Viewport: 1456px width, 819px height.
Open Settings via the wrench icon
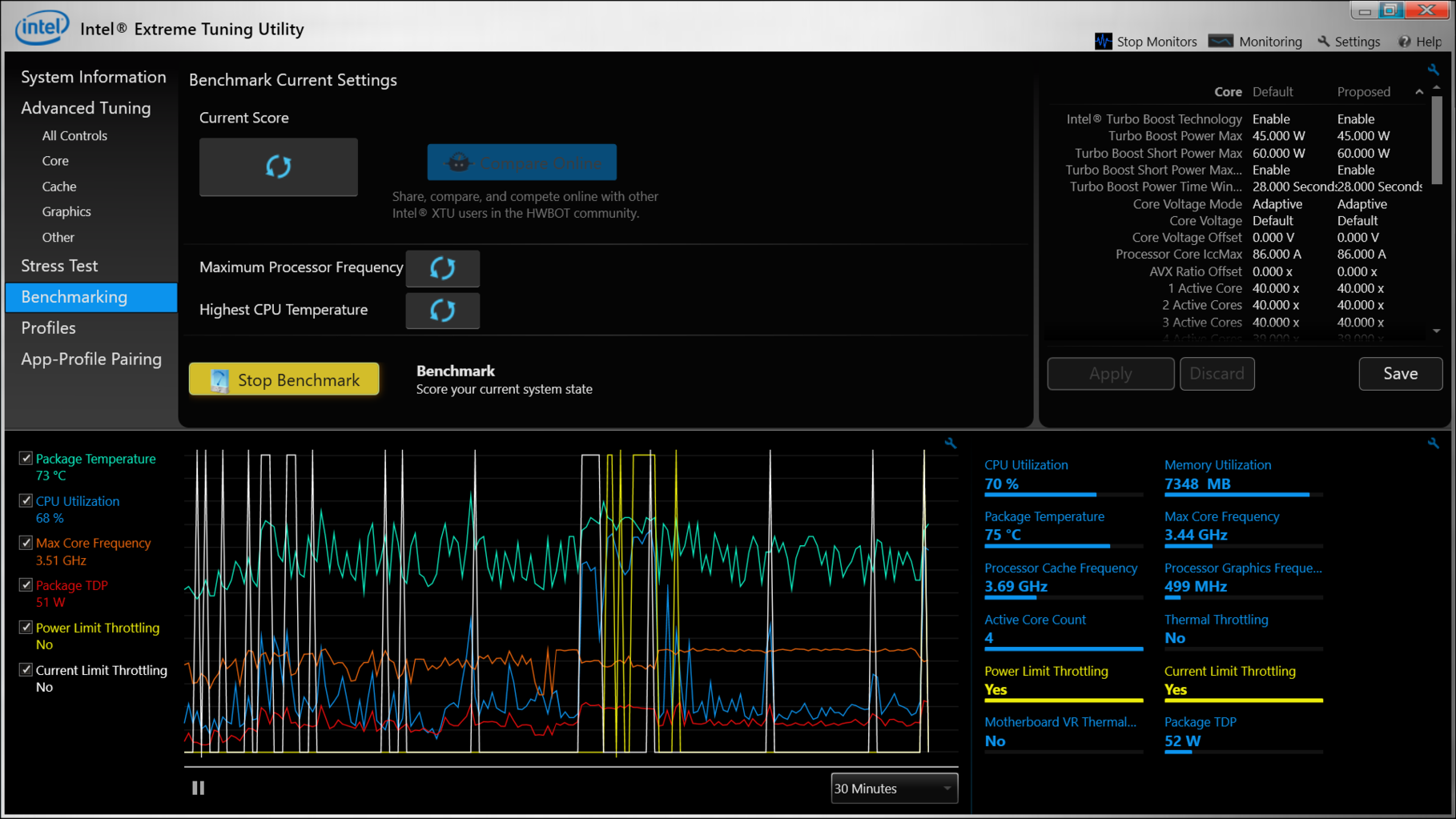(1324, 41)
